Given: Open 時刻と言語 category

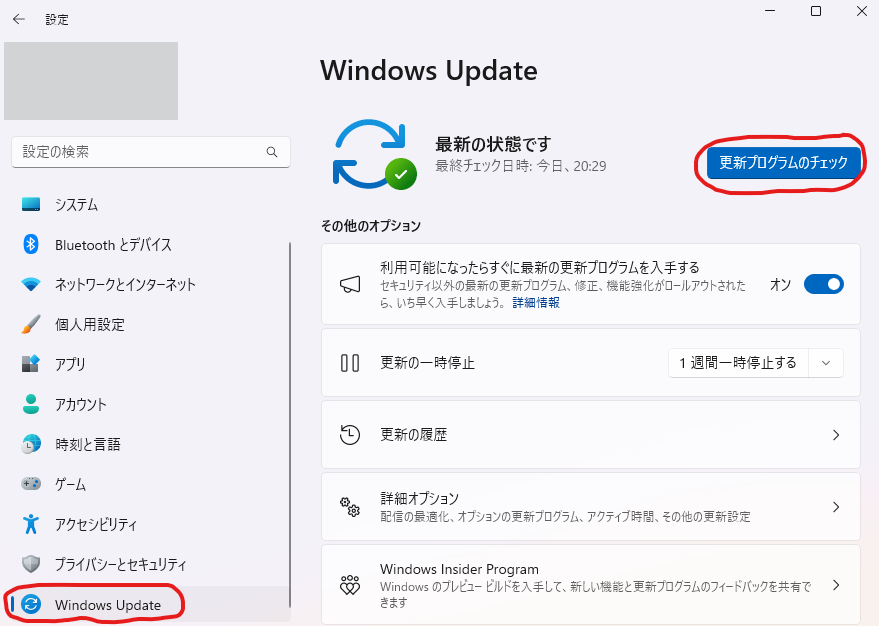Looking at the screenshot, I should click(x=149, y=444).
